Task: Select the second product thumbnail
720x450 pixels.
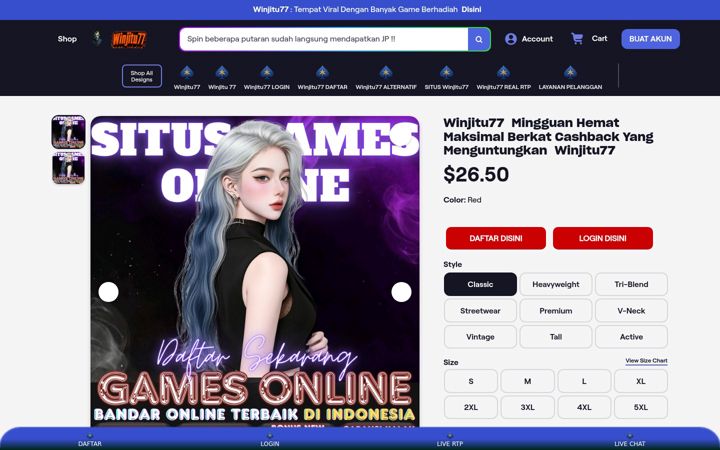Action: click(68, 168)
